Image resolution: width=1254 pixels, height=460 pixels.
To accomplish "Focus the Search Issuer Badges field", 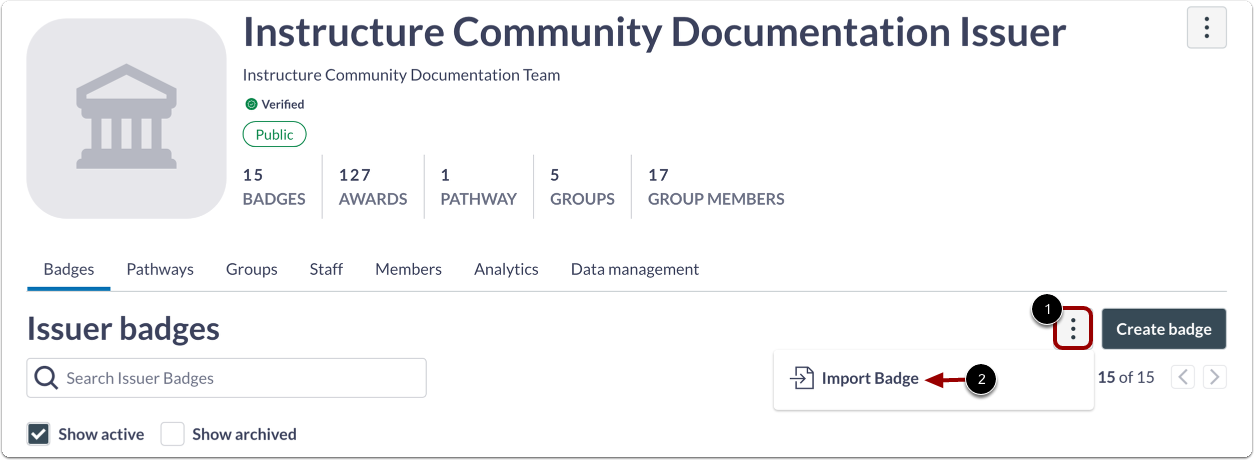I will pos(227,378).
